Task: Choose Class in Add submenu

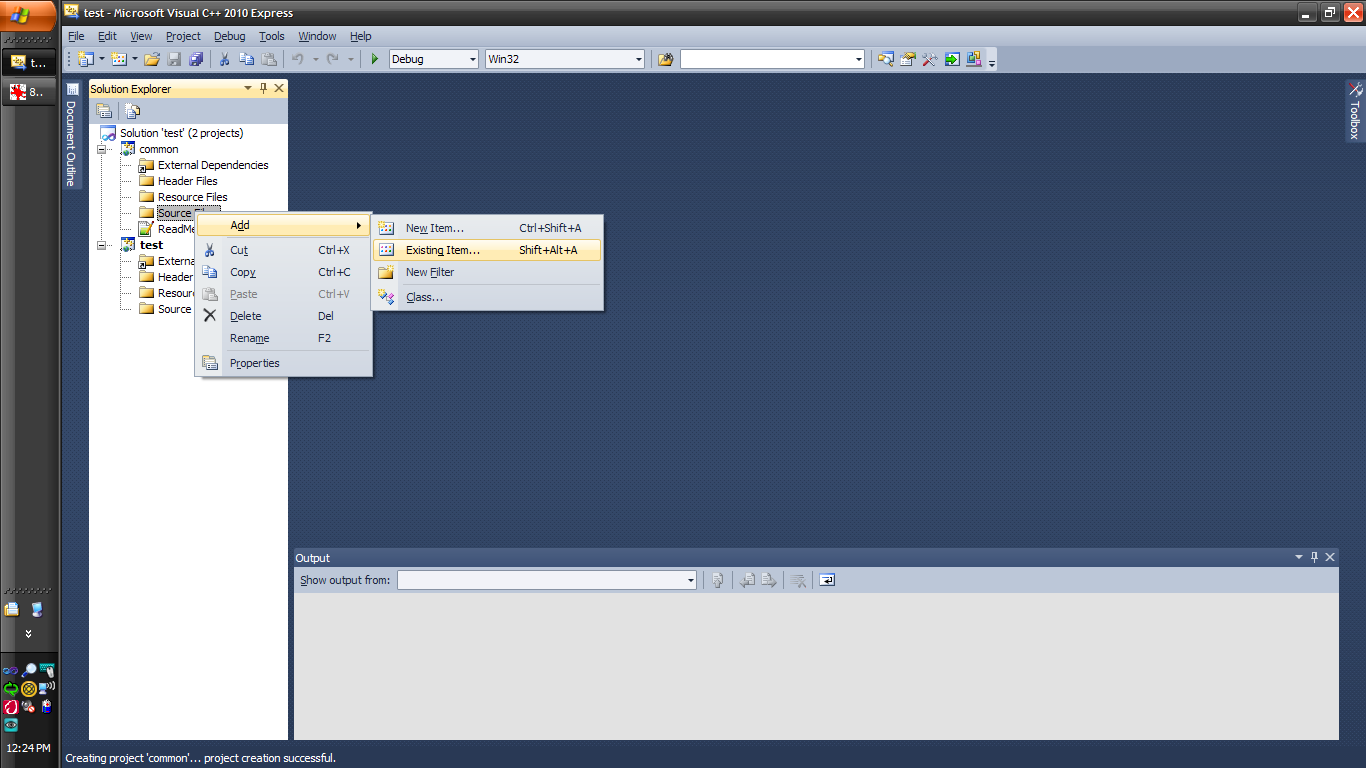Action: pos(488,297)
